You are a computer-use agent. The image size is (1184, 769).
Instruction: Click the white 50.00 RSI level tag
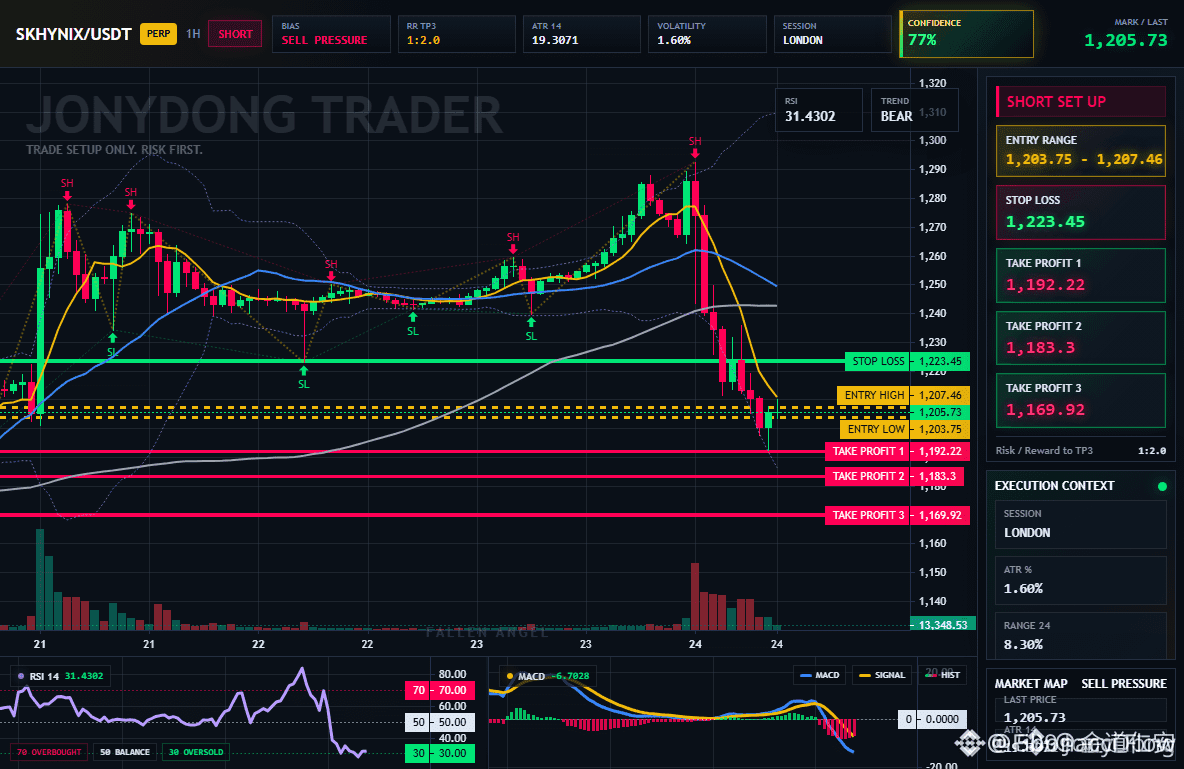pyautogui.click(x=440, y=722)
